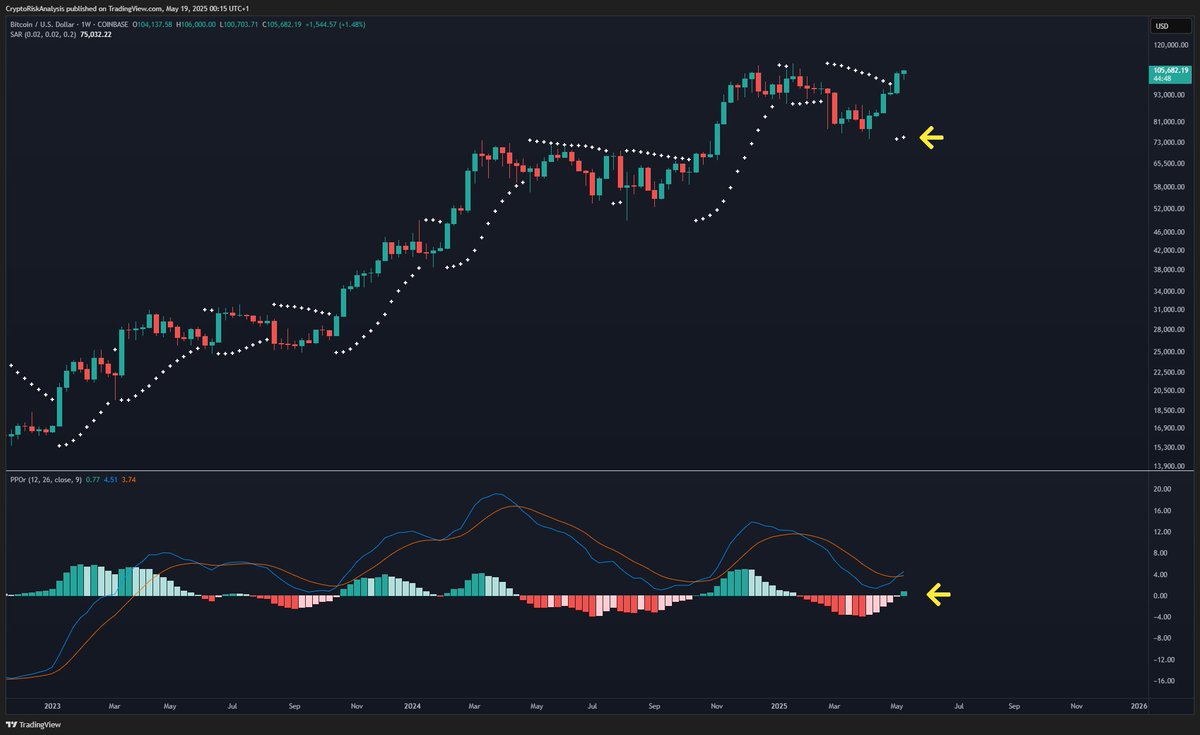Click the 65,500.00 price scale label
Screen dimensions: 1200x735
pyautogui.click(x=1171, y=163)
